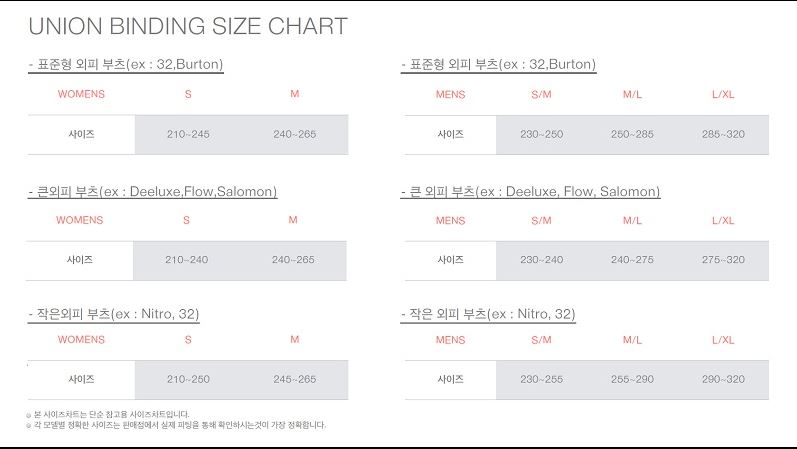Click the 255~290 mens M/L cell
The width and height of the screenshot is (797, 449).
(632, 379)
